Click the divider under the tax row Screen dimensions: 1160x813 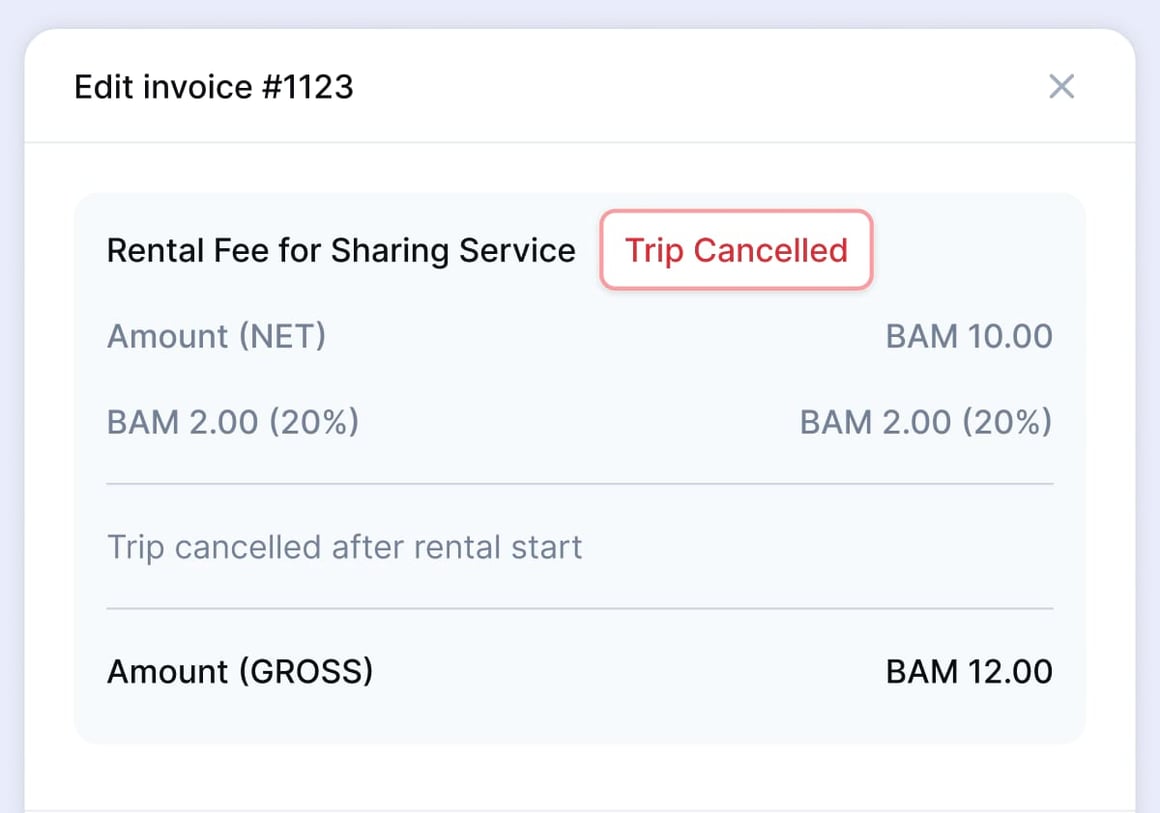coord(580,484)
